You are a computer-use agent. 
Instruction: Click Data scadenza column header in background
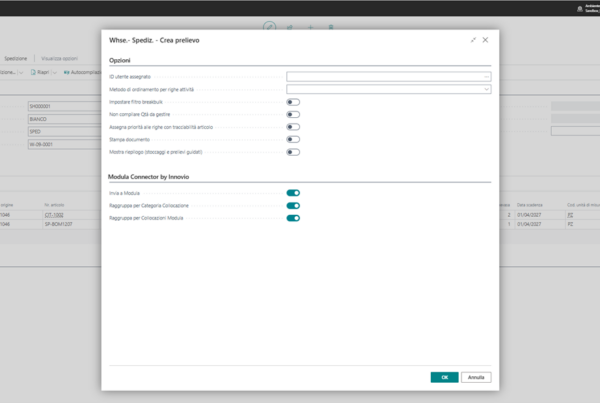pyautogui.click(x=529, y=205)
